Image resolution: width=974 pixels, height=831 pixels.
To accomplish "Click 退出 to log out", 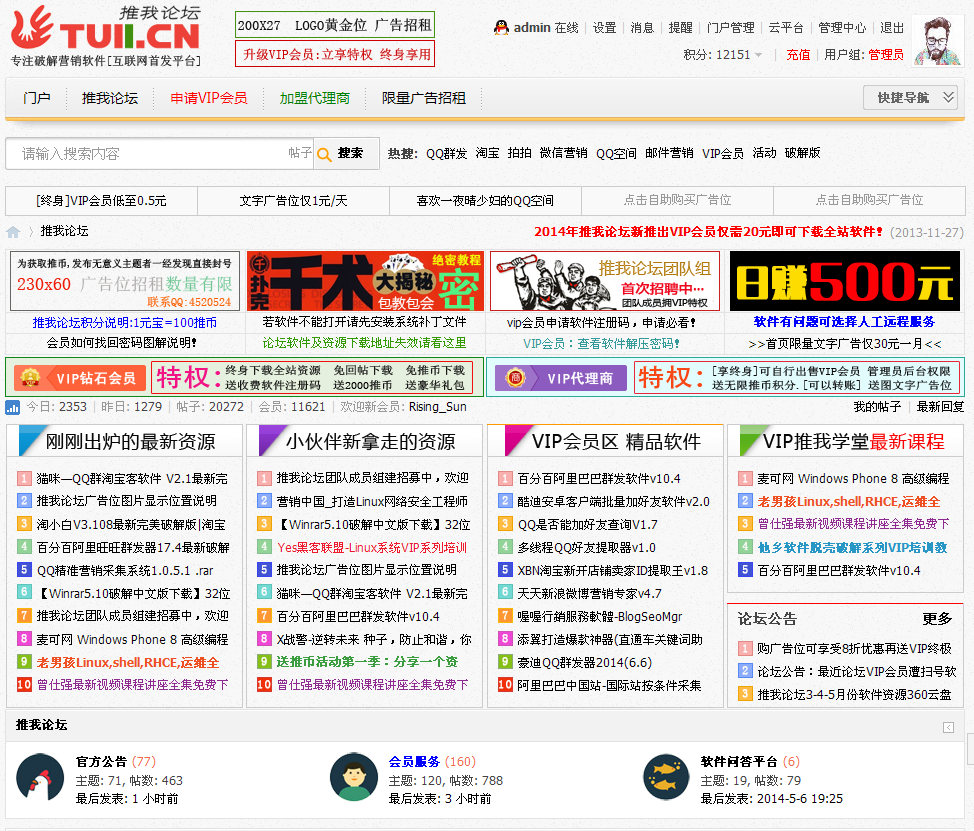I will tap(892, 28).
